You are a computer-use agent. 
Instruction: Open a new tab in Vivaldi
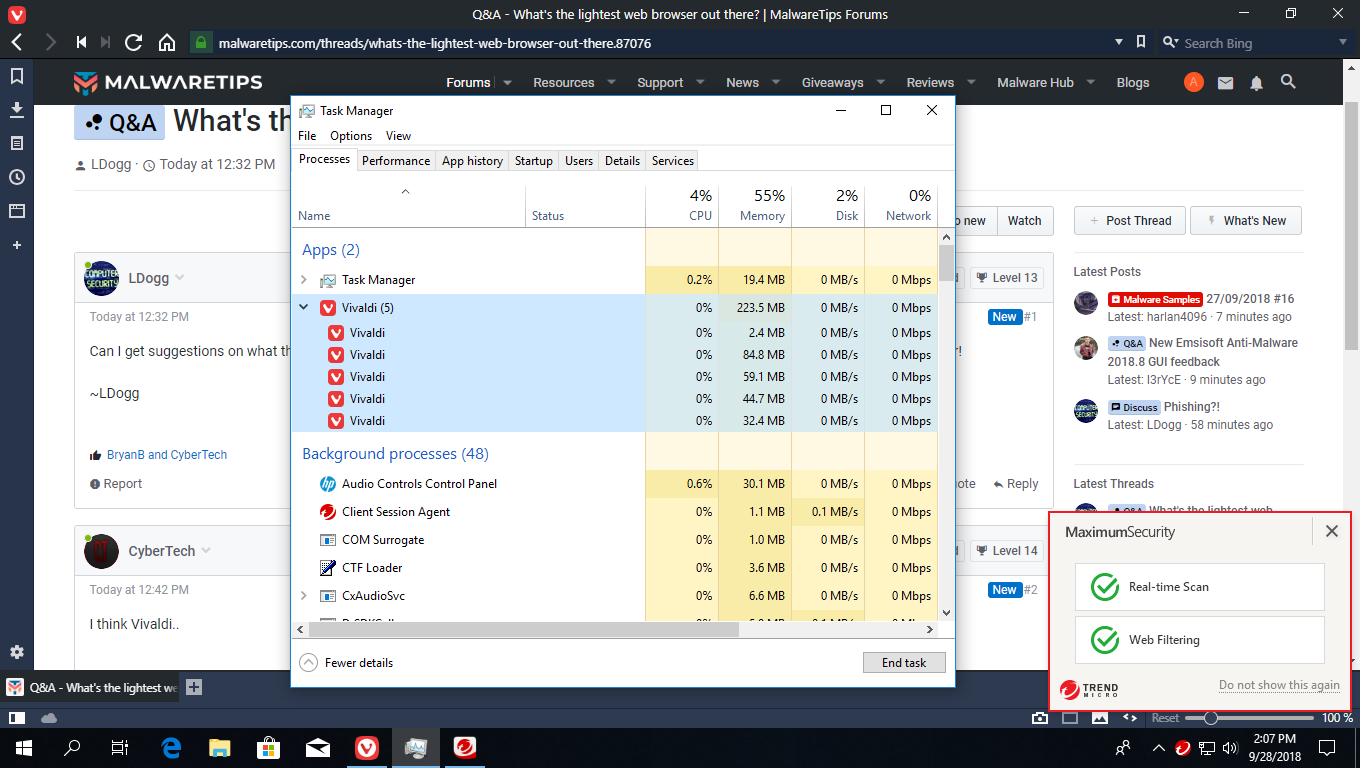(x=194, y=687)
